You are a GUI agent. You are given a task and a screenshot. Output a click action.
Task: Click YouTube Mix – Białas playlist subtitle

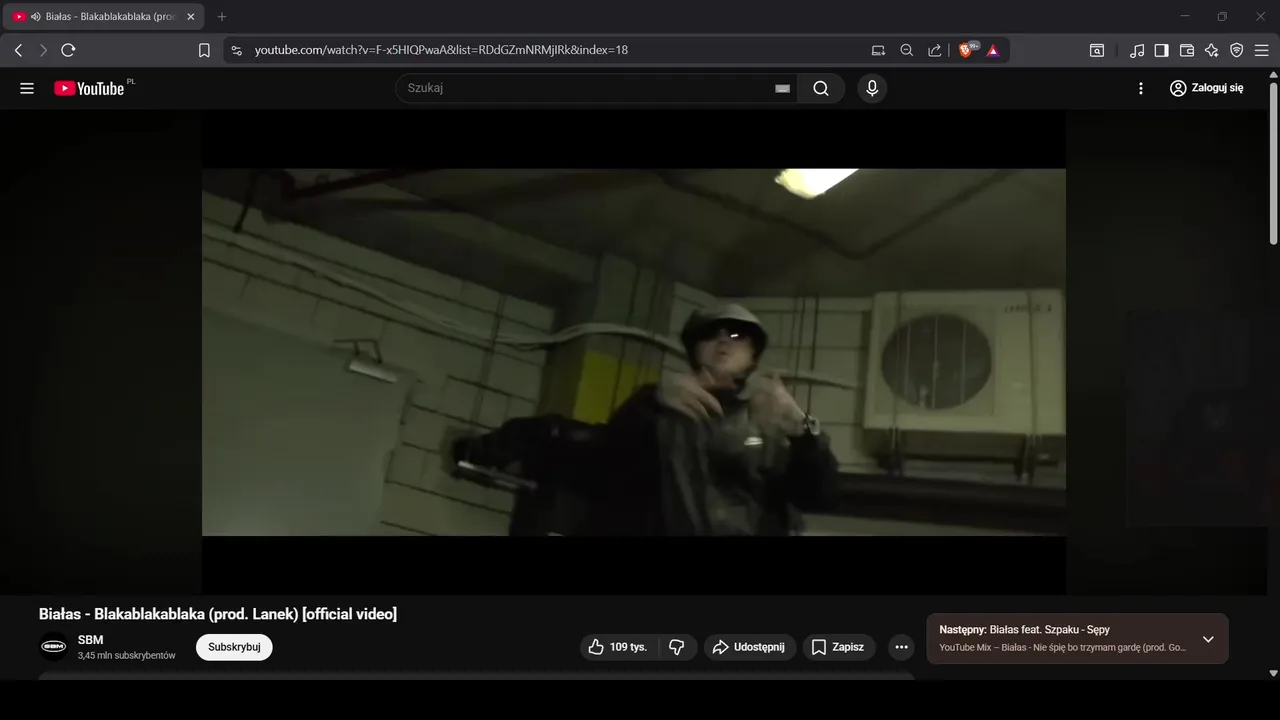[x=1062, y=648]
